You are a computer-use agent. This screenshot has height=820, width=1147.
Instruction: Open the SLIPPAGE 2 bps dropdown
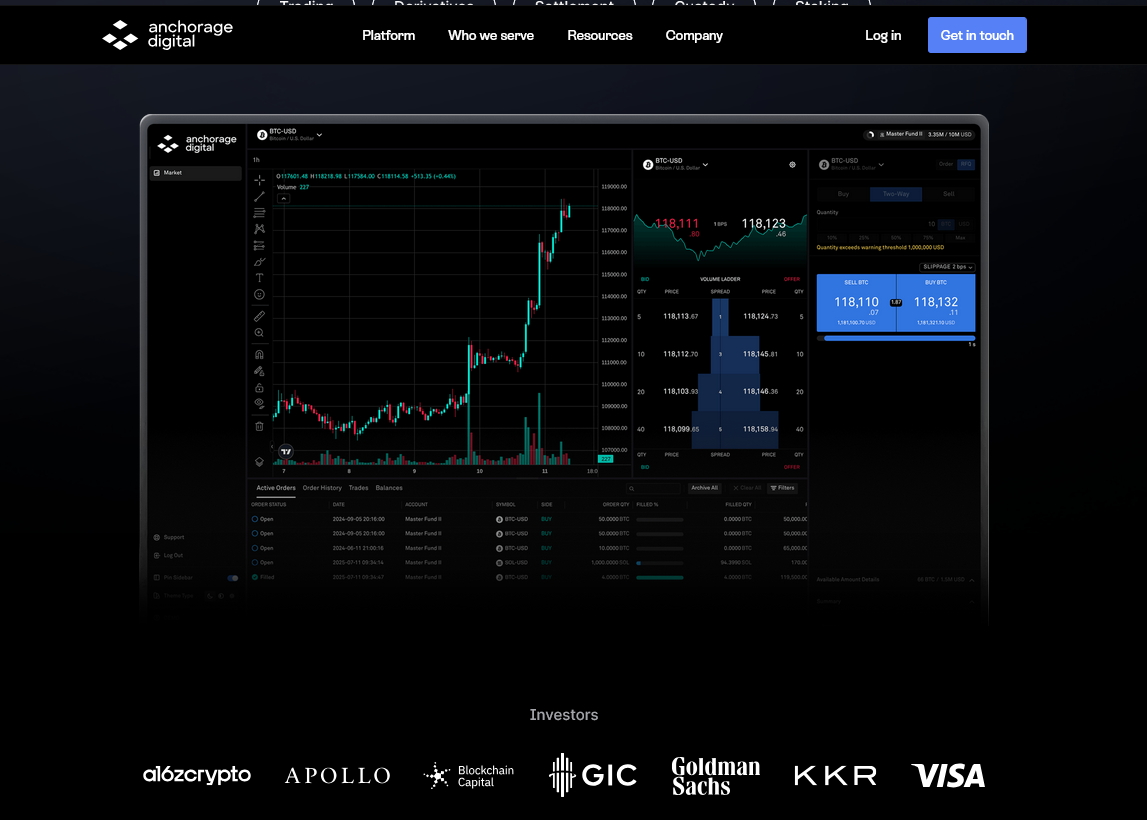coord(947,267)
